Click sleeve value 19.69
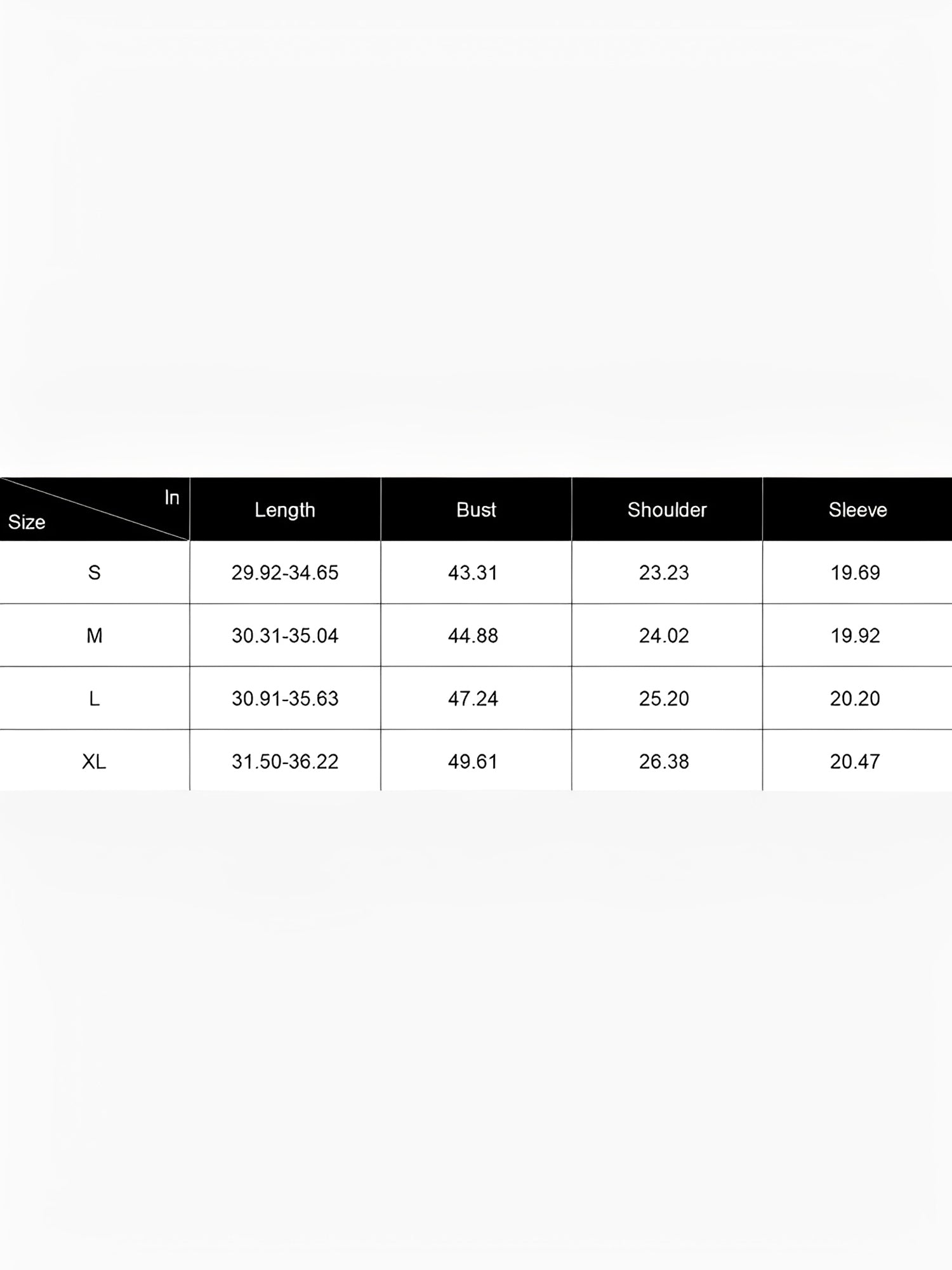The height and width of the screenshot is (1270, 952). point(856,573)
